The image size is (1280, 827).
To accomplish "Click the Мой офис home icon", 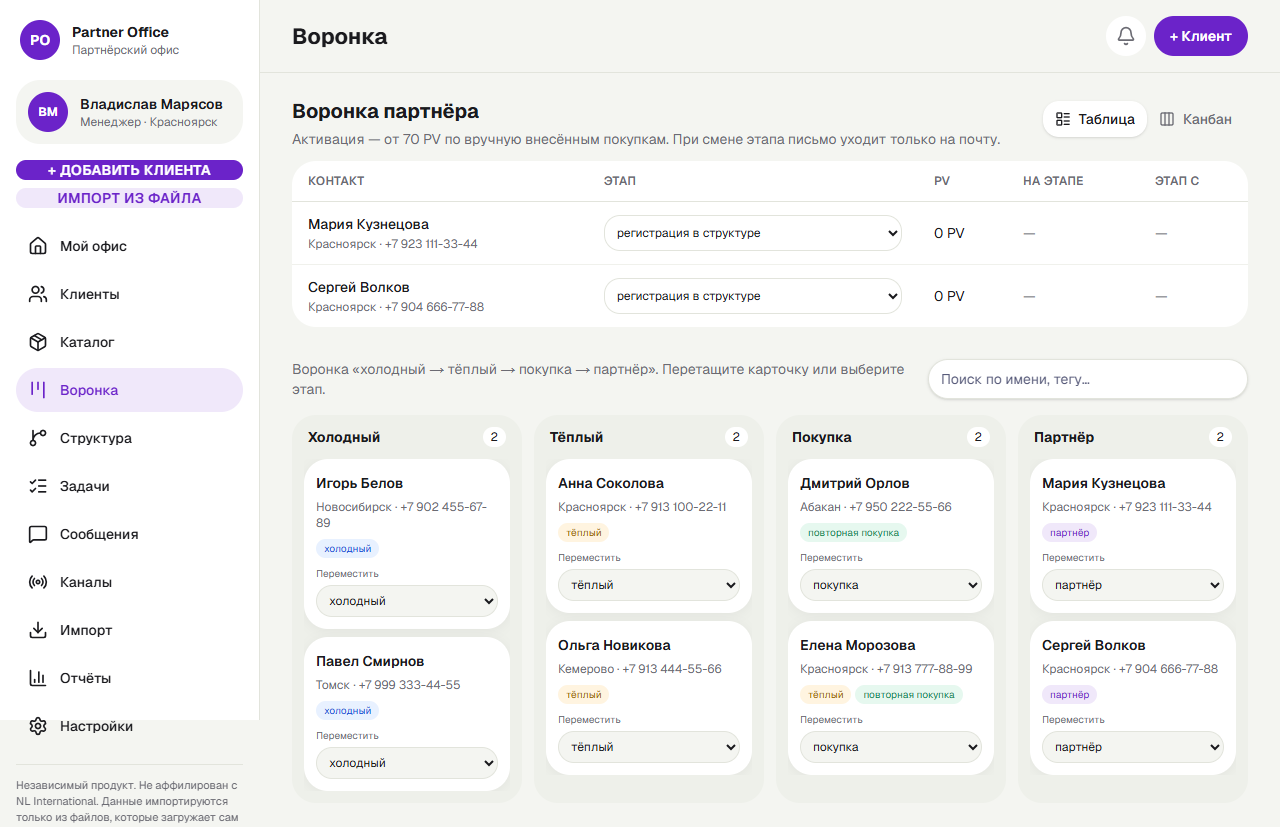I will [38, 246].
